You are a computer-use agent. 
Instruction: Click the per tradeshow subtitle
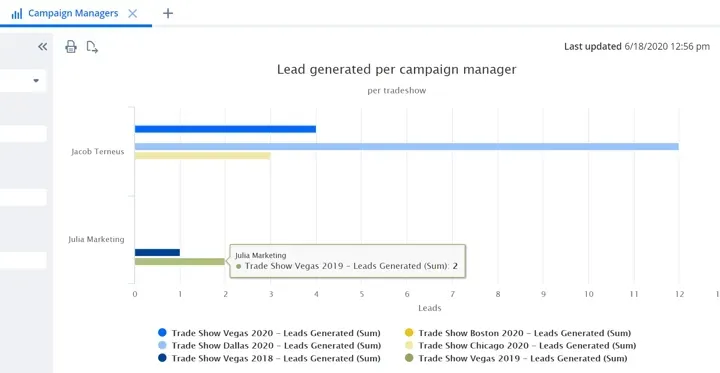point(397,90)
